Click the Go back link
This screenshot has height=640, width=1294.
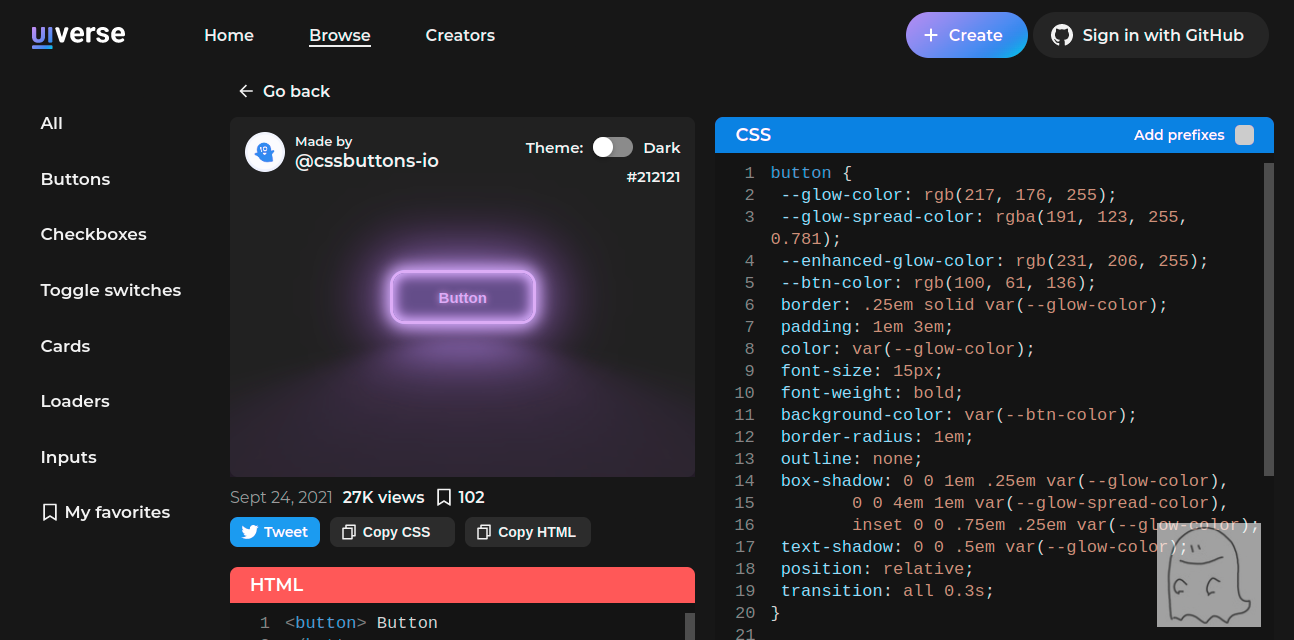click(284, 91)
